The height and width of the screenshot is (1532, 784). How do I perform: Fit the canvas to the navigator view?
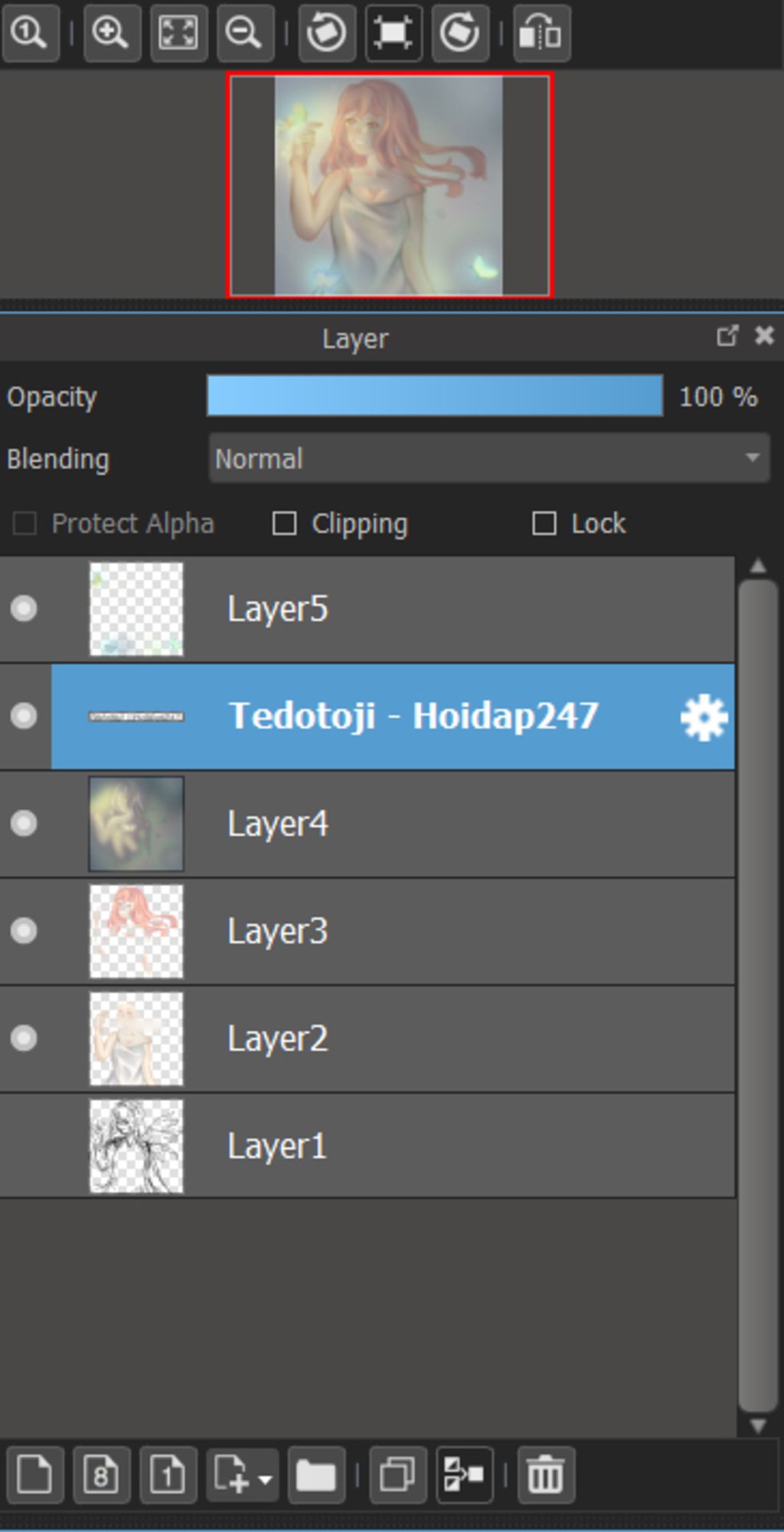coord(178,33)
